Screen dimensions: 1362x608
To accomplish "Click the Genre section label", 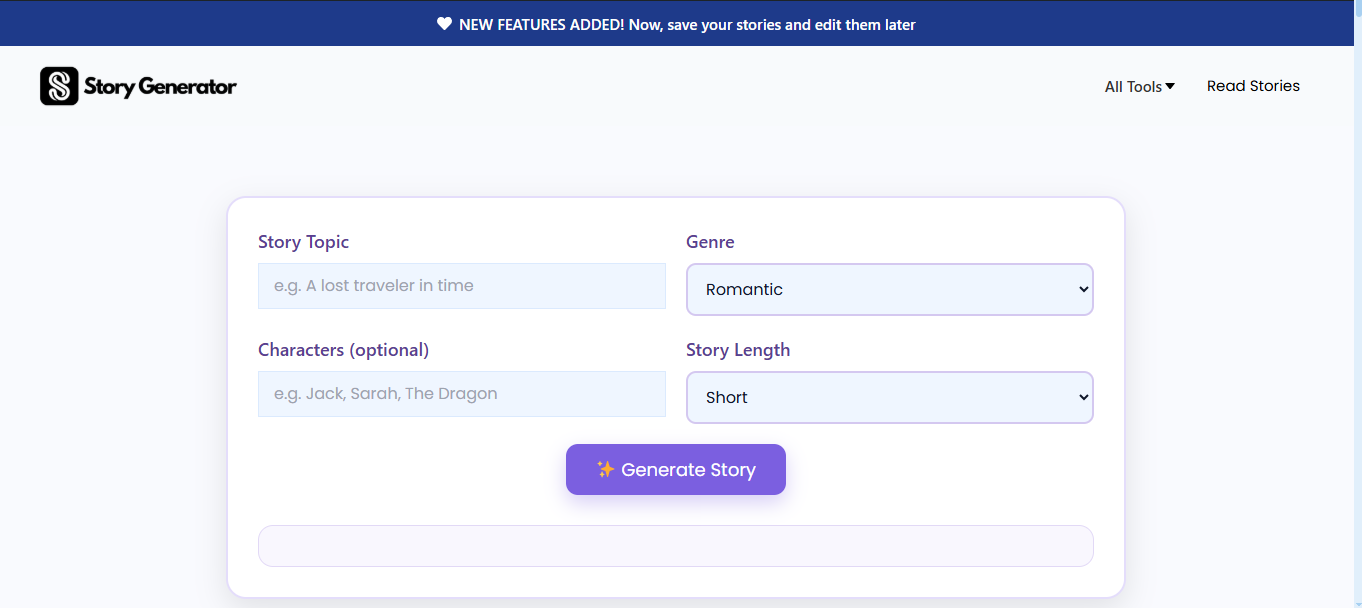I will coord(710,242).
